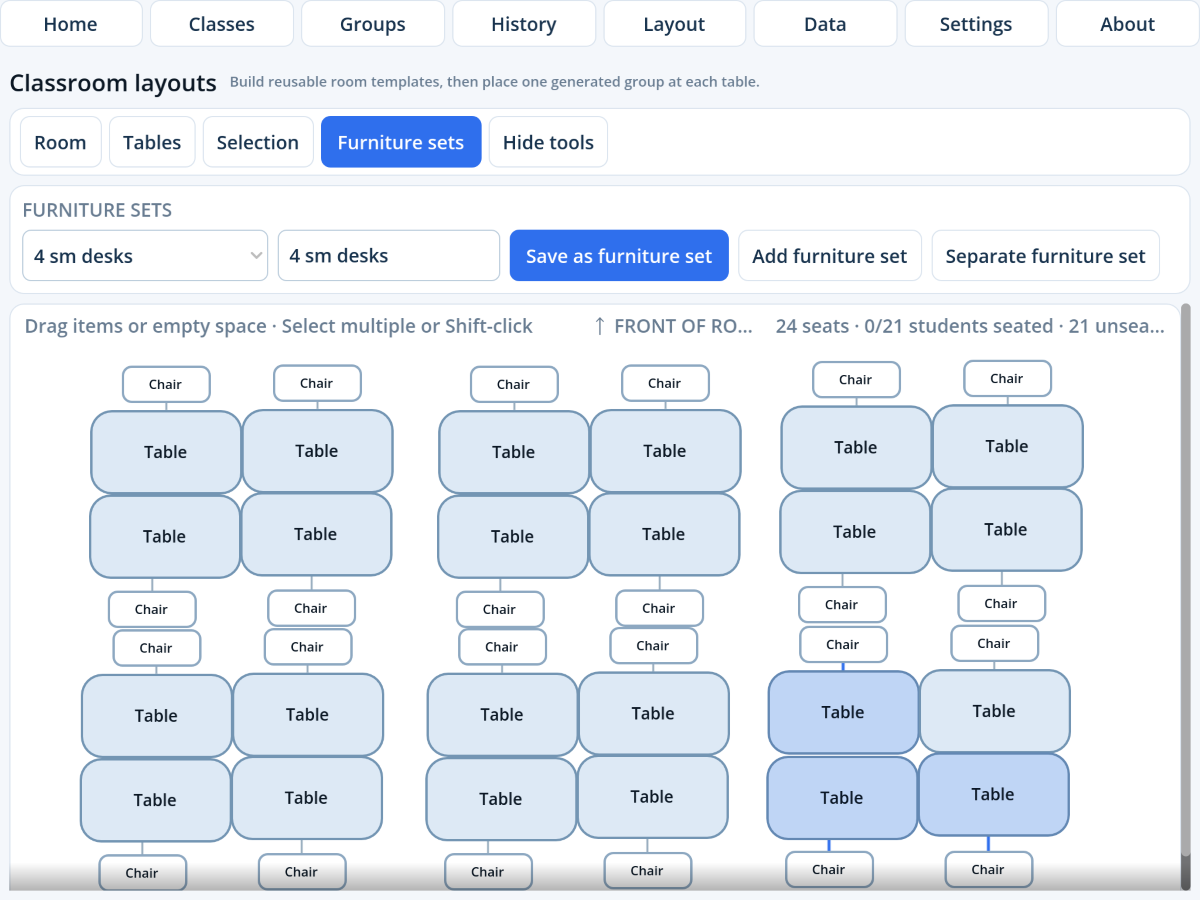The width and height of the screenshot is (1200, 900).
Task: Go to Settings in top navigation
Action: click(976, 24)
